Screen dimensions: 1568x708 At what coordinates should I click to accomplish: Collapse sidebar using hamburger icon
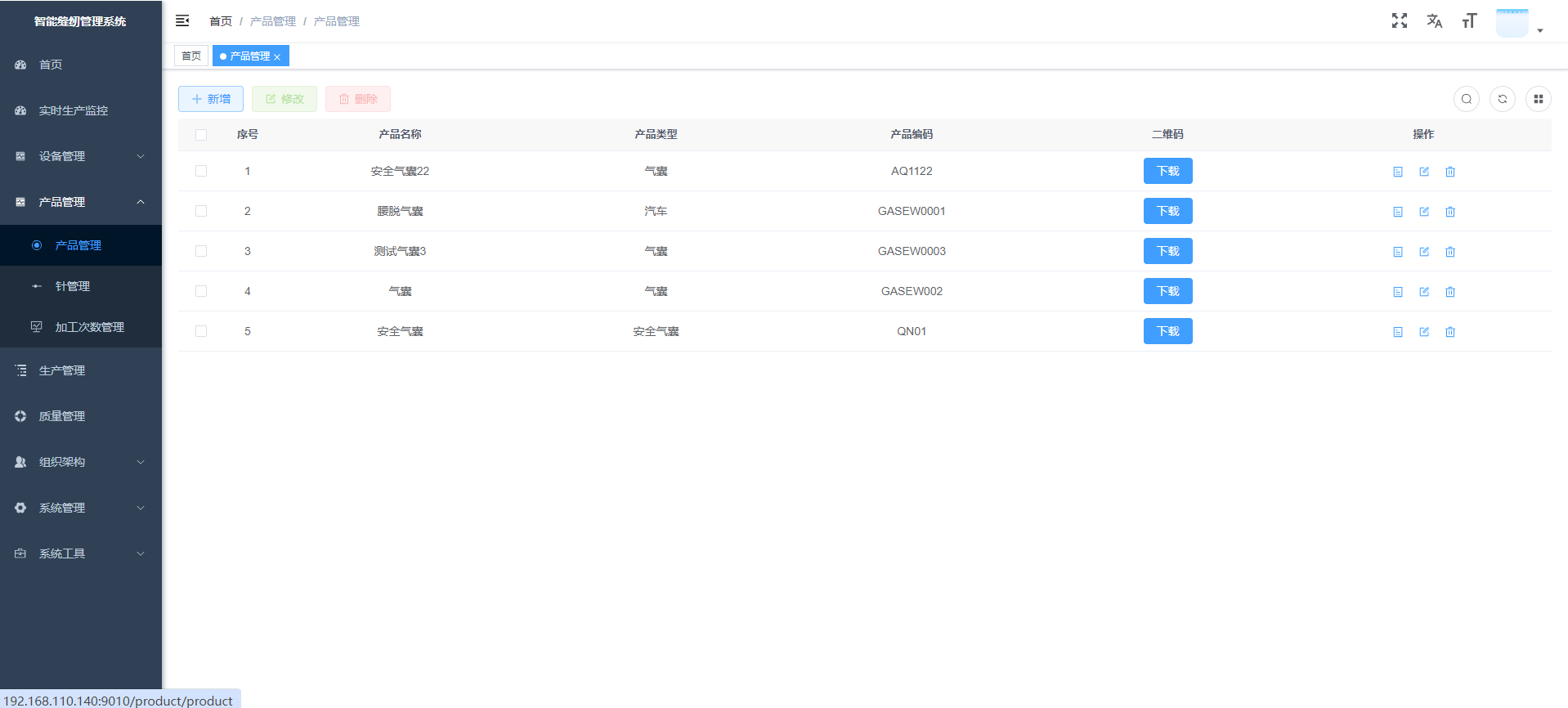pyautogui.click(x=182, y=21)
